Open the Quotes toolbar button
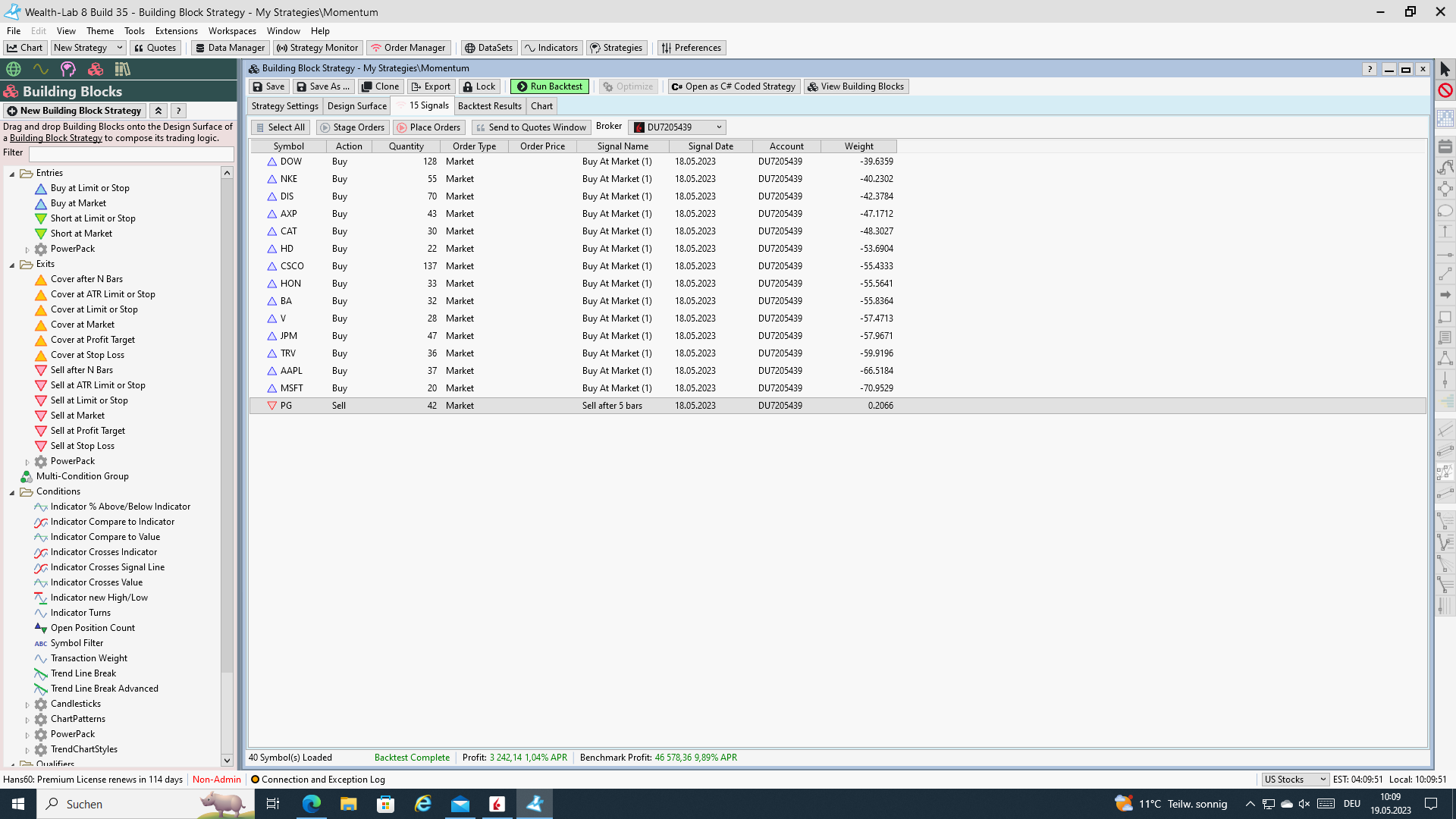 click(155, 48)
